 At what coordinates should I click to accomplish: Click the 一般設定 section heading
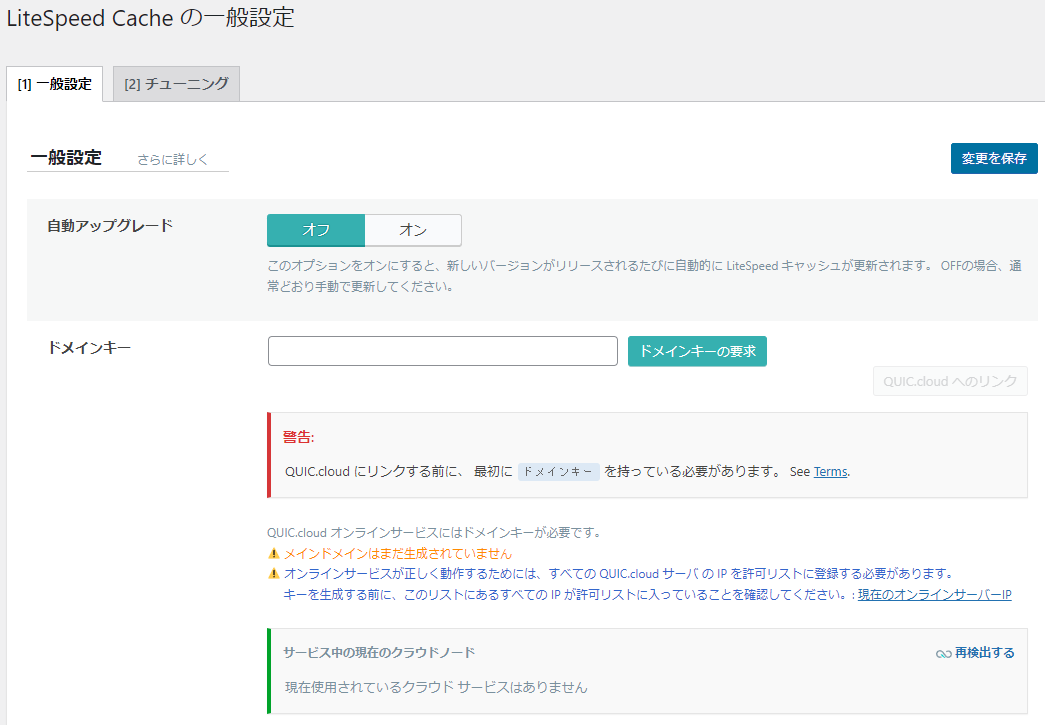click(x=66, y=158)
